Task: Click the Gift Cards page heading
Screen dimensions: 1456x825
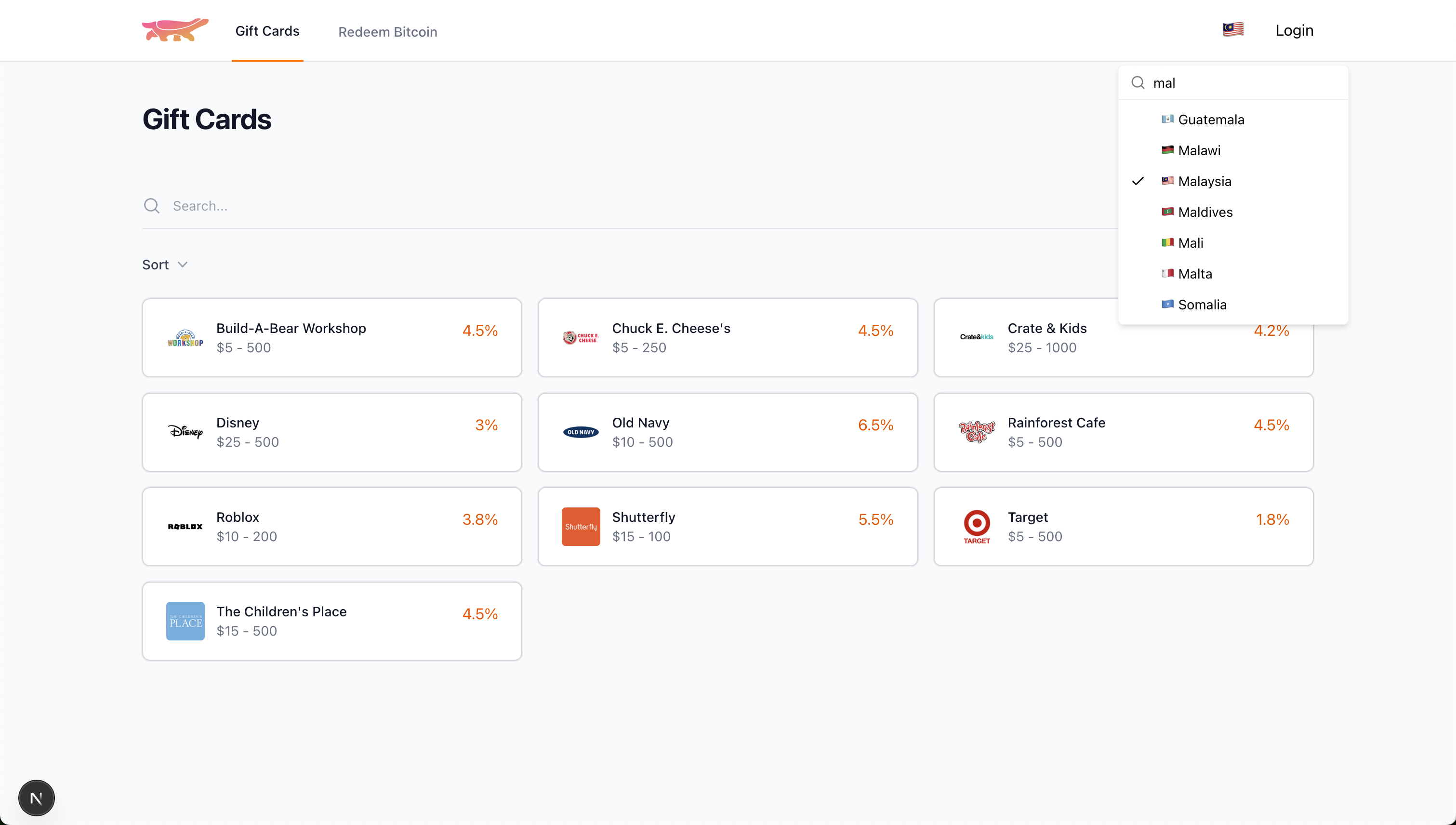Action: [x=207, y=119]
